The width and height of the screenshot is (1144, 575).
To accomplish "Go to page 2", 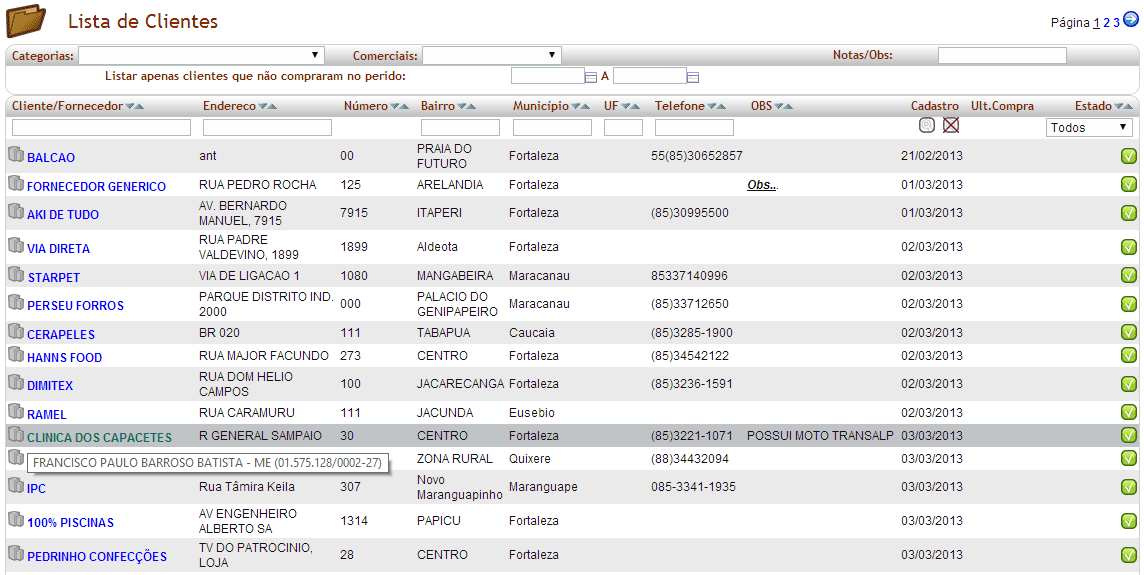I will (x=1107, y=23).
